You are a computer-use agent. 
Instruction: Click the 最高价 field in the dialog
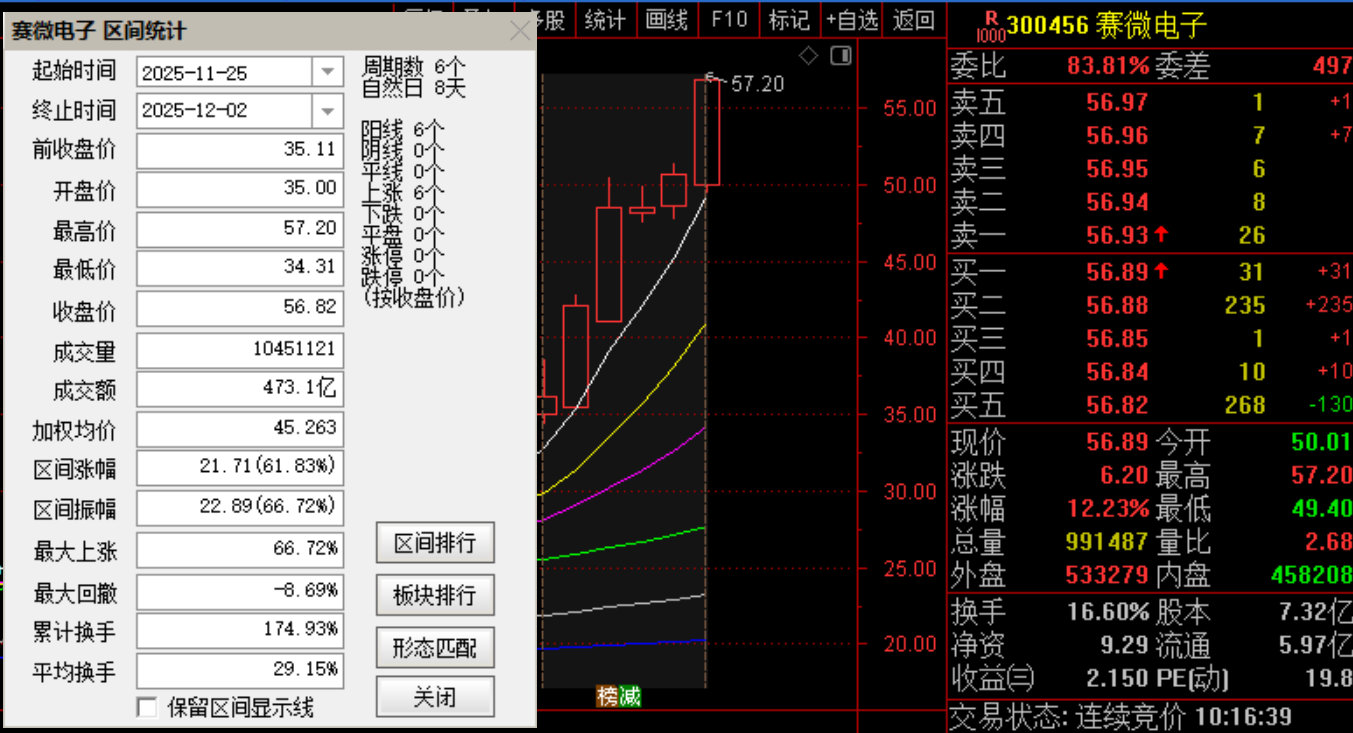(x=240, y=229)
